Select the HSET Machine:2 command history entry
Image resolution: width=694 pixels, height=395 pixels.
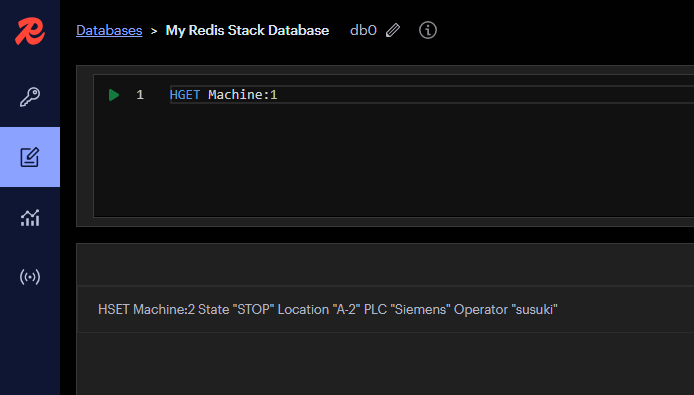pyautogui.click(x=386, y=309)
